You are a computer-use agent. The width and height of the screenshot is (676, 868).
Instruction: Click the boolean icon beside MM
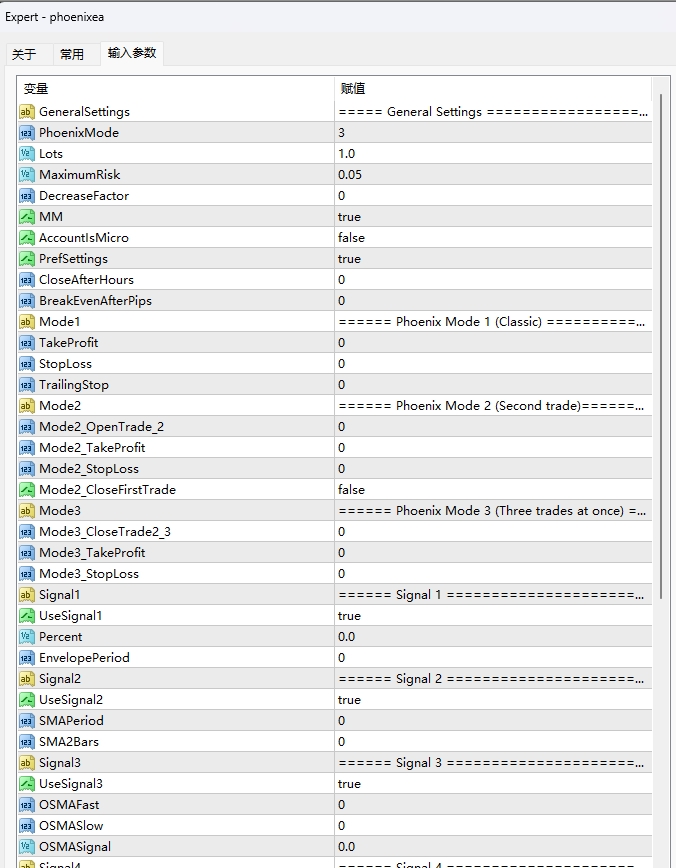tap(27, 217)
